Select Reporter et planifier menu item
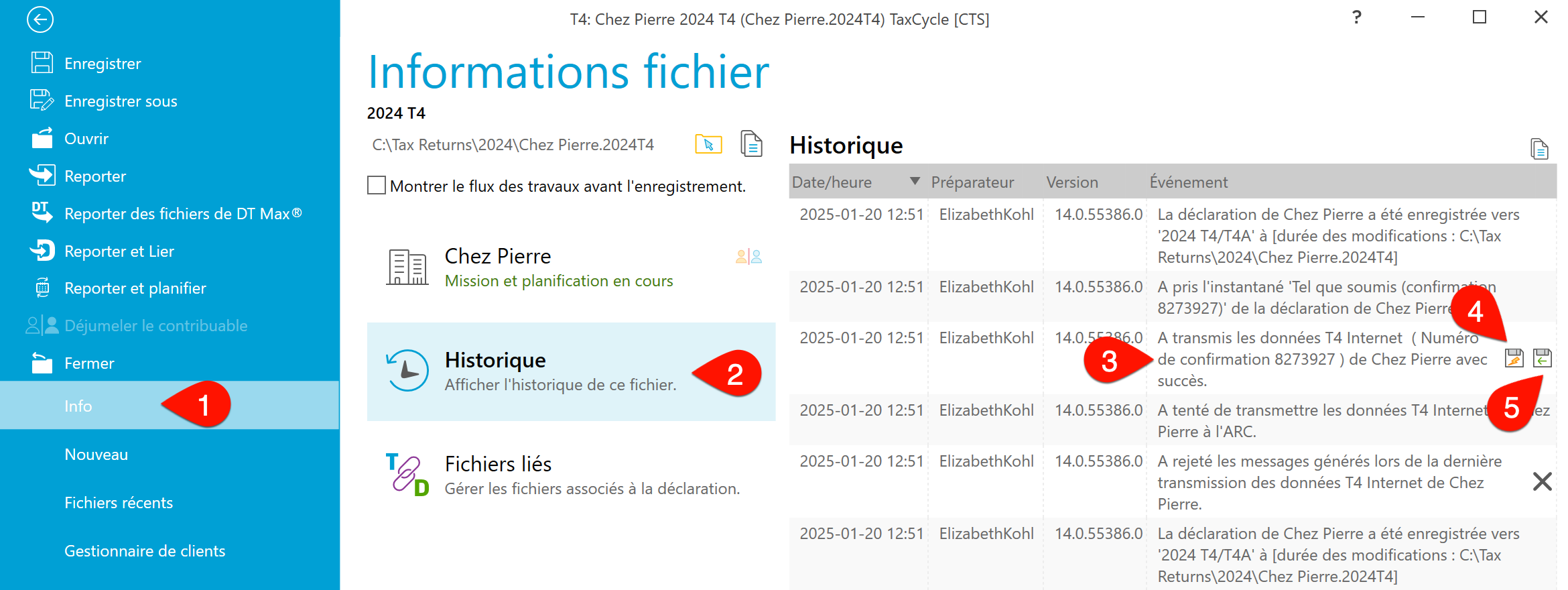1568x590 pixels. 135,288
